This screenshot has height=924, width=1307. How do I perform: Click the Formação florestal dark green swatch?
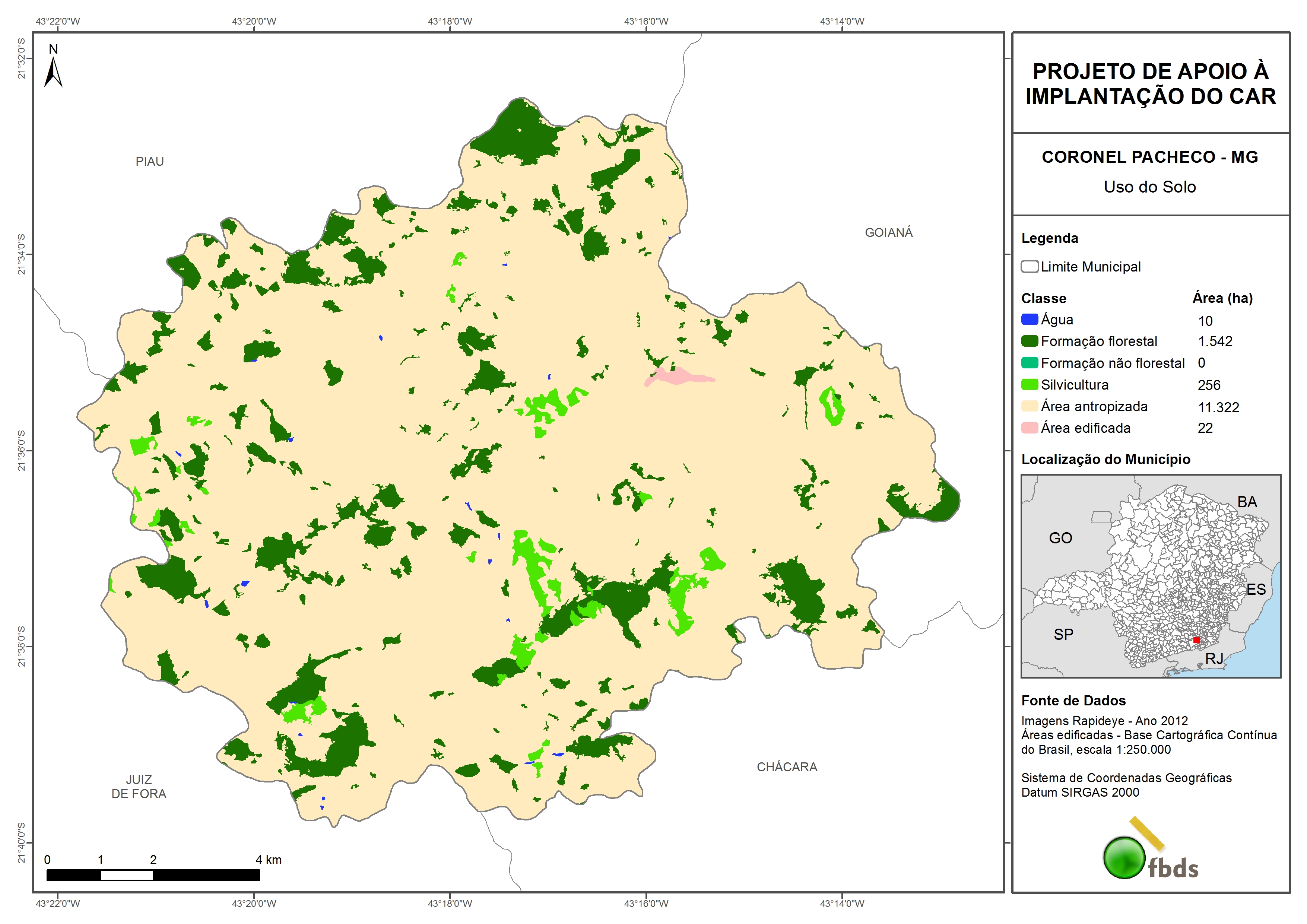[1029, 341]
